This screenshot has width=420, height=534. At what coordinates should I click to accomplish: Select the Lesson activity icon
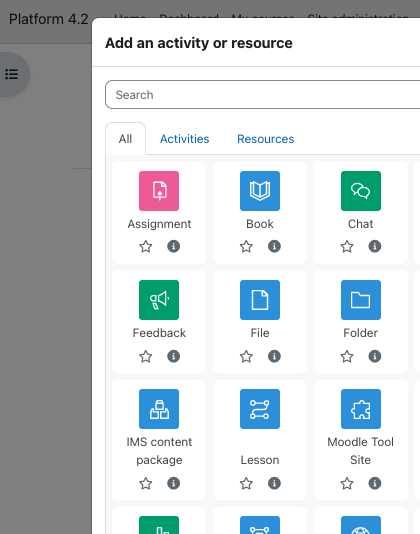[260, 409]
